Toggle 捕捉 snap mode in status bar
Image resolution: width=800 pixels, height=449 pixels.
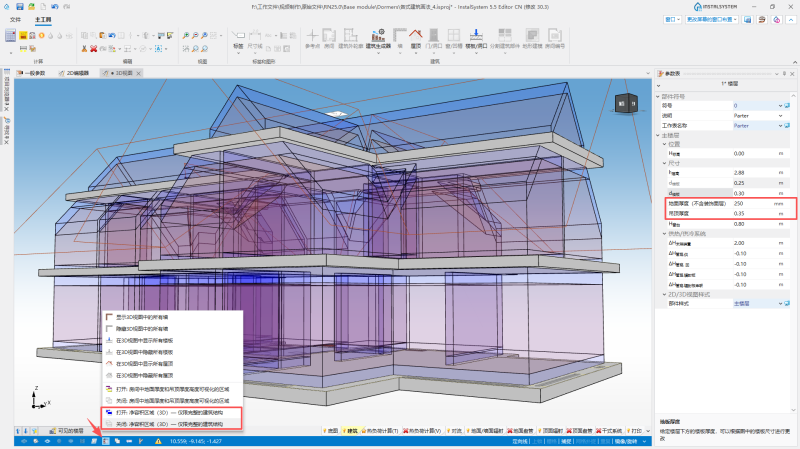566,441
